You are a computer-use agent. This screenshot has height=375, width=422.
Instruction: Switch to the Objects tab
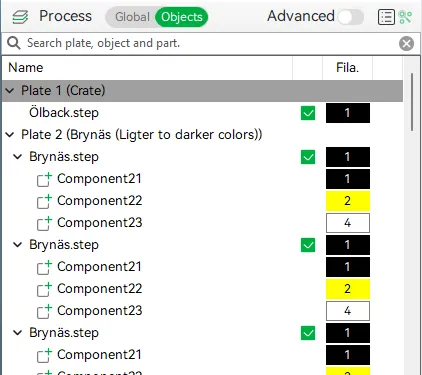182,17
